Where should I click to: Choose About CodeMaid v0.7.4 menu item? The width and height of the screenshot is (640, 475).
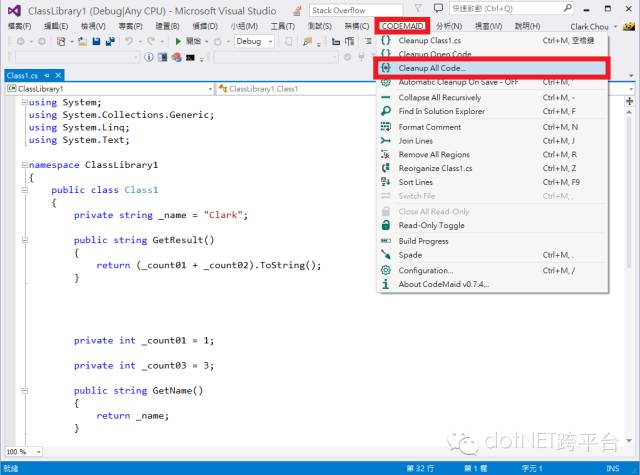point(492,284)
